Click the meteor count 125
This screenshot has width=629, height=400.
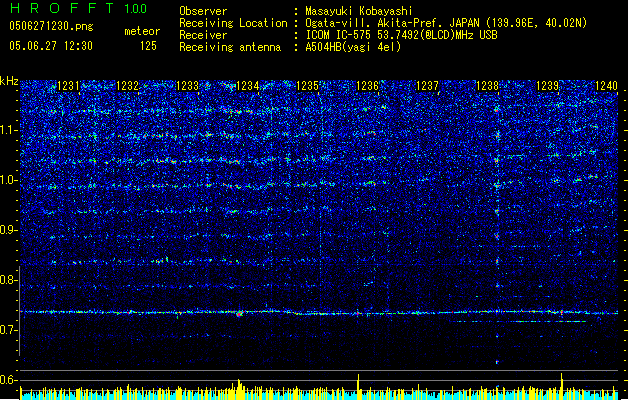pos(148,46)
